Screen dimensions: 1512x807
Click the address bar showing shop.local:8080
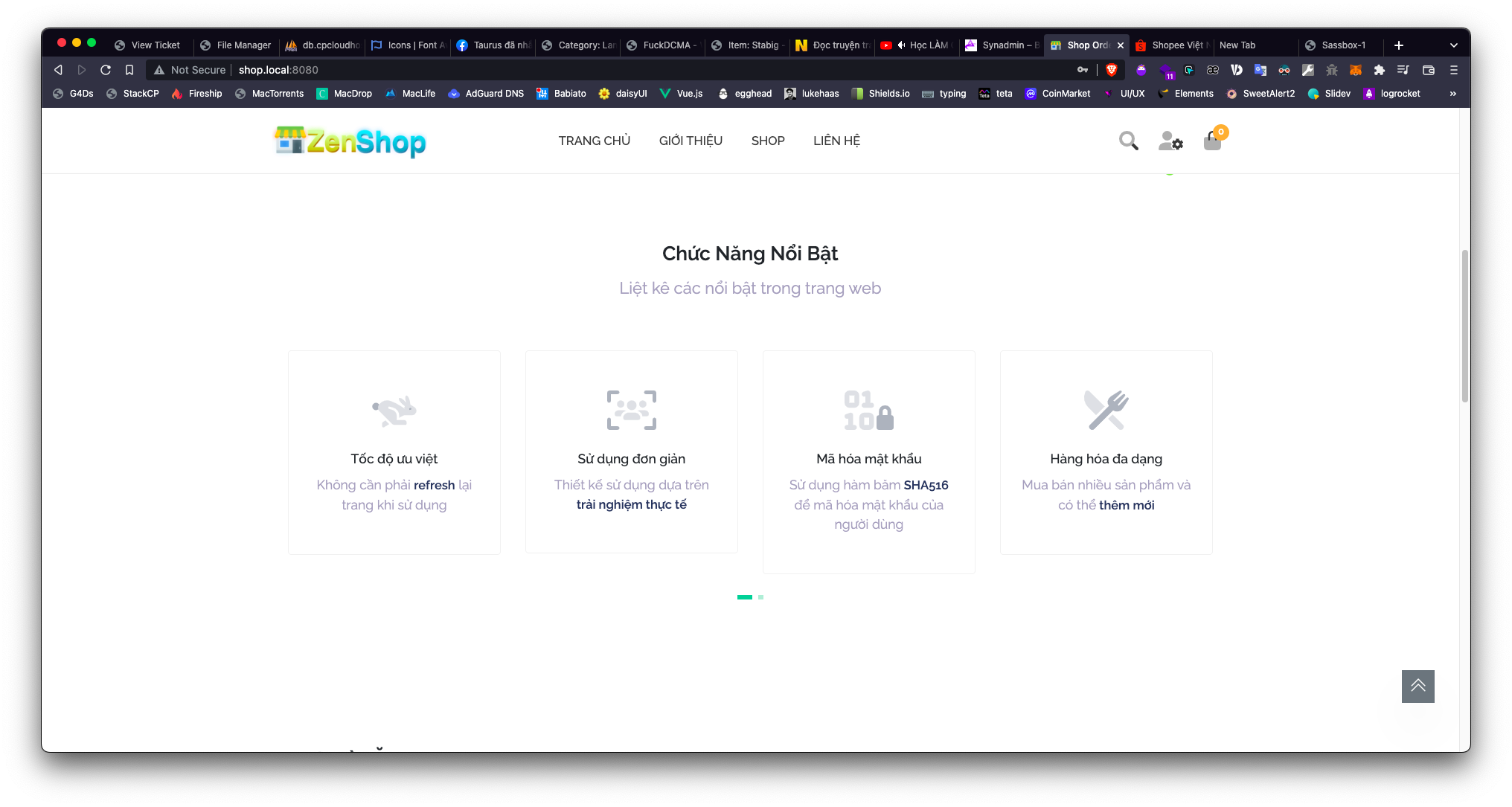point(279,70)
